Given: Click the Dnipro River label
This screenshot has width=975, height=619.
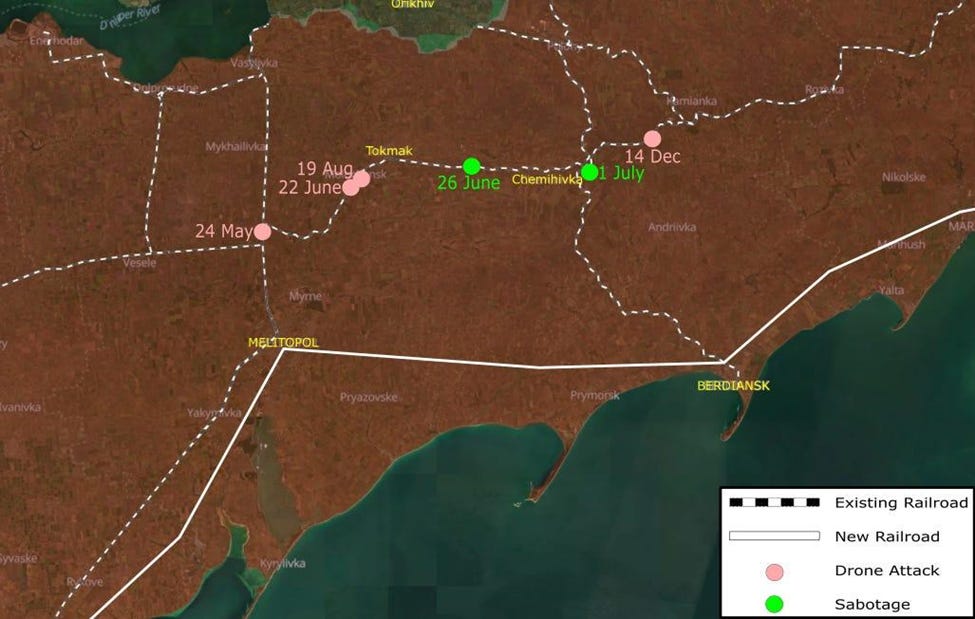Looking at the screenshot, I should click(131, 17).
